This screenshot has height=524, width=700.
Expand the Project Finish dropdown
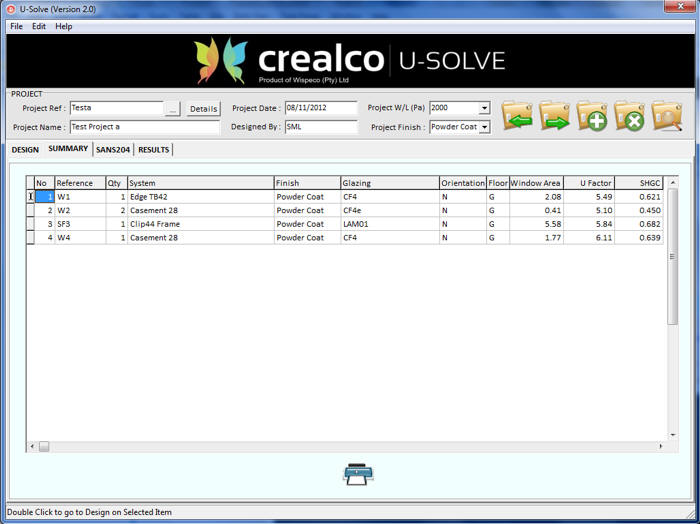click(484, 128)
